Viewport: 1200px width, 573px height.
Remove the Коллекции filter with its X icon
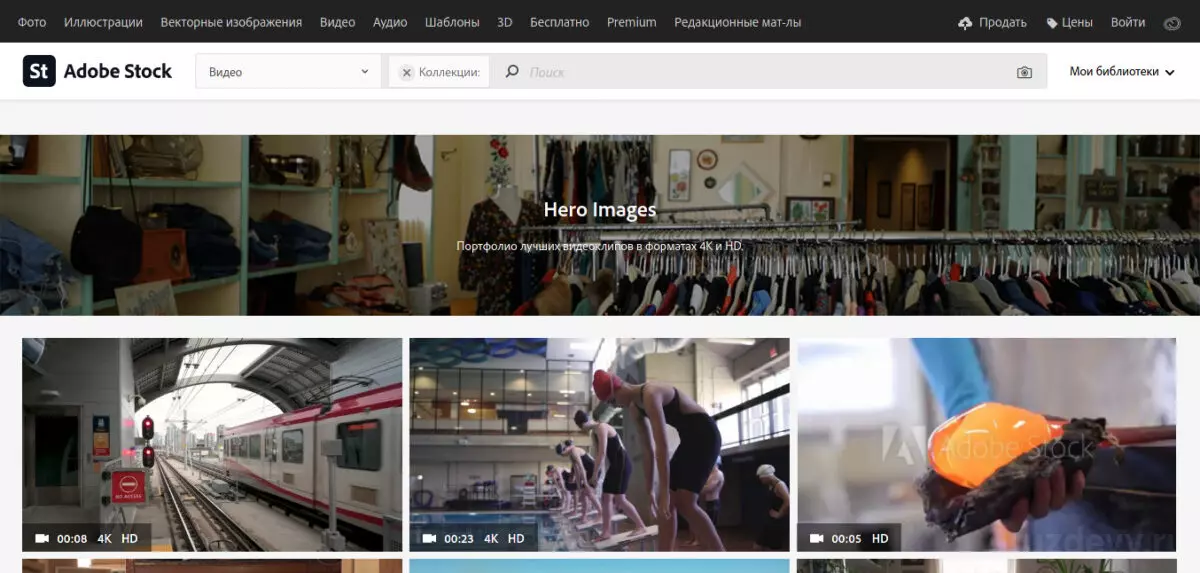406,72
